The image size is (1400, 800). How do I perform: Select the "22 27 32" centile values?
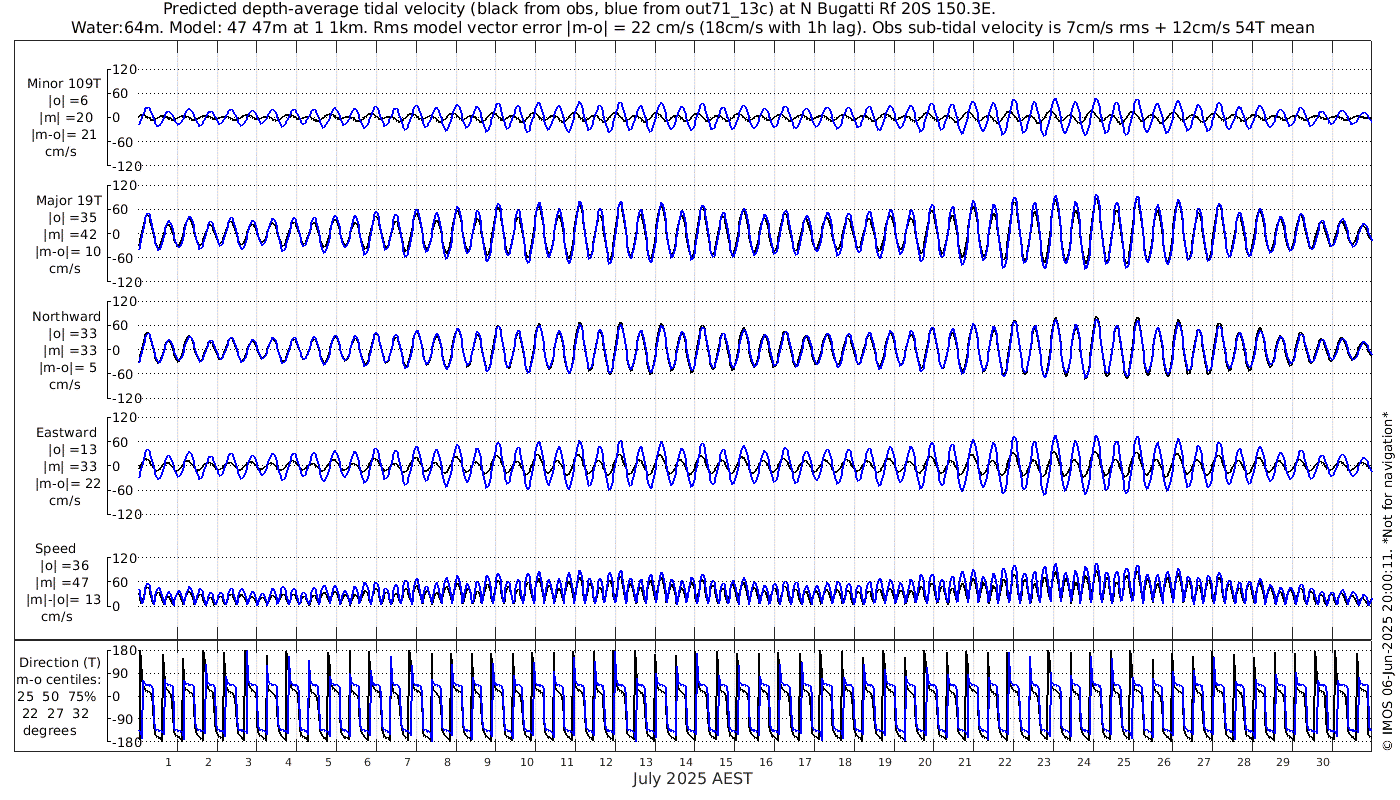[56, 713]
